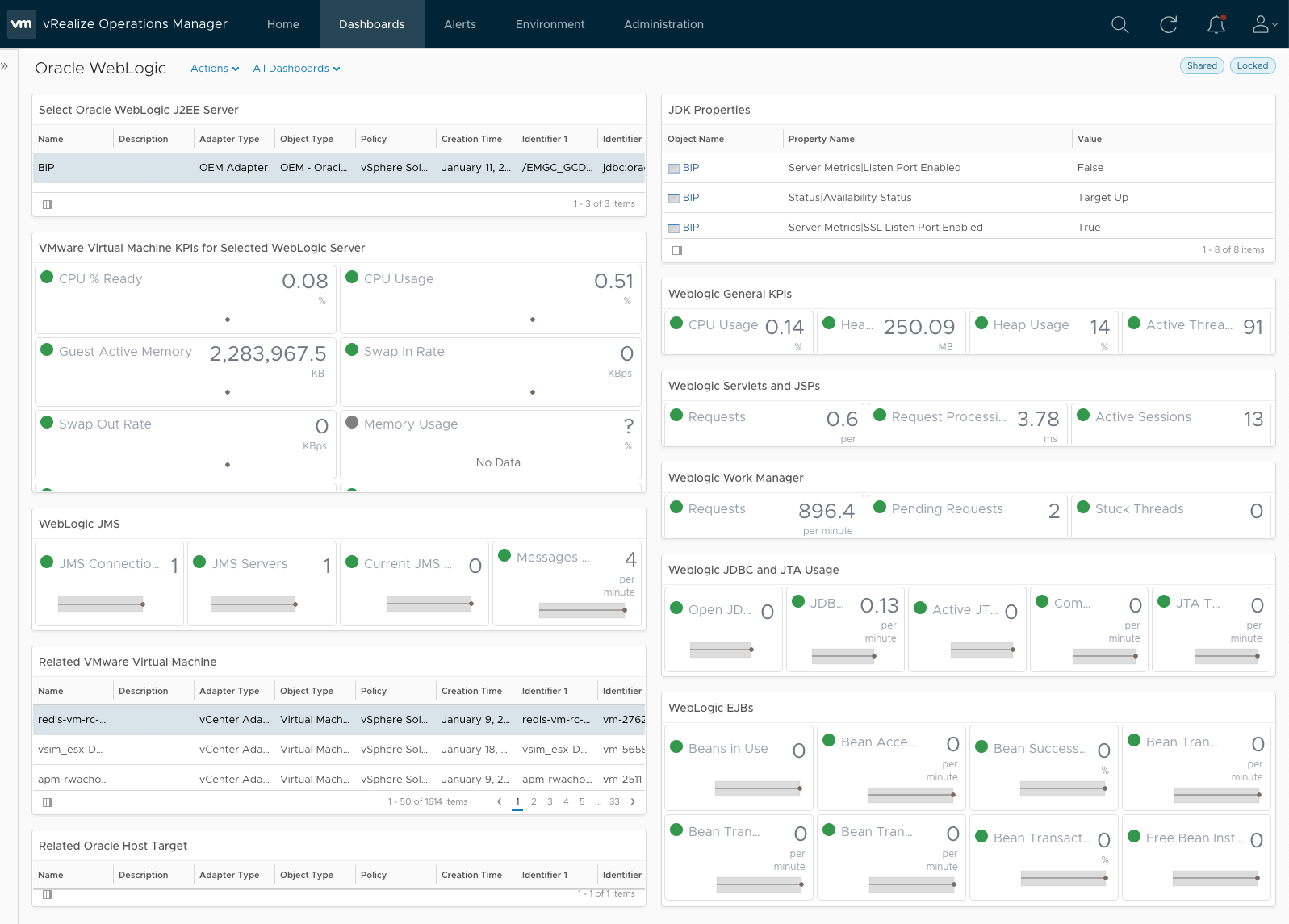Open BIP link in Availability Status row
The width and height of the screenshot is (1289, 924).
[x=691, y=198]
